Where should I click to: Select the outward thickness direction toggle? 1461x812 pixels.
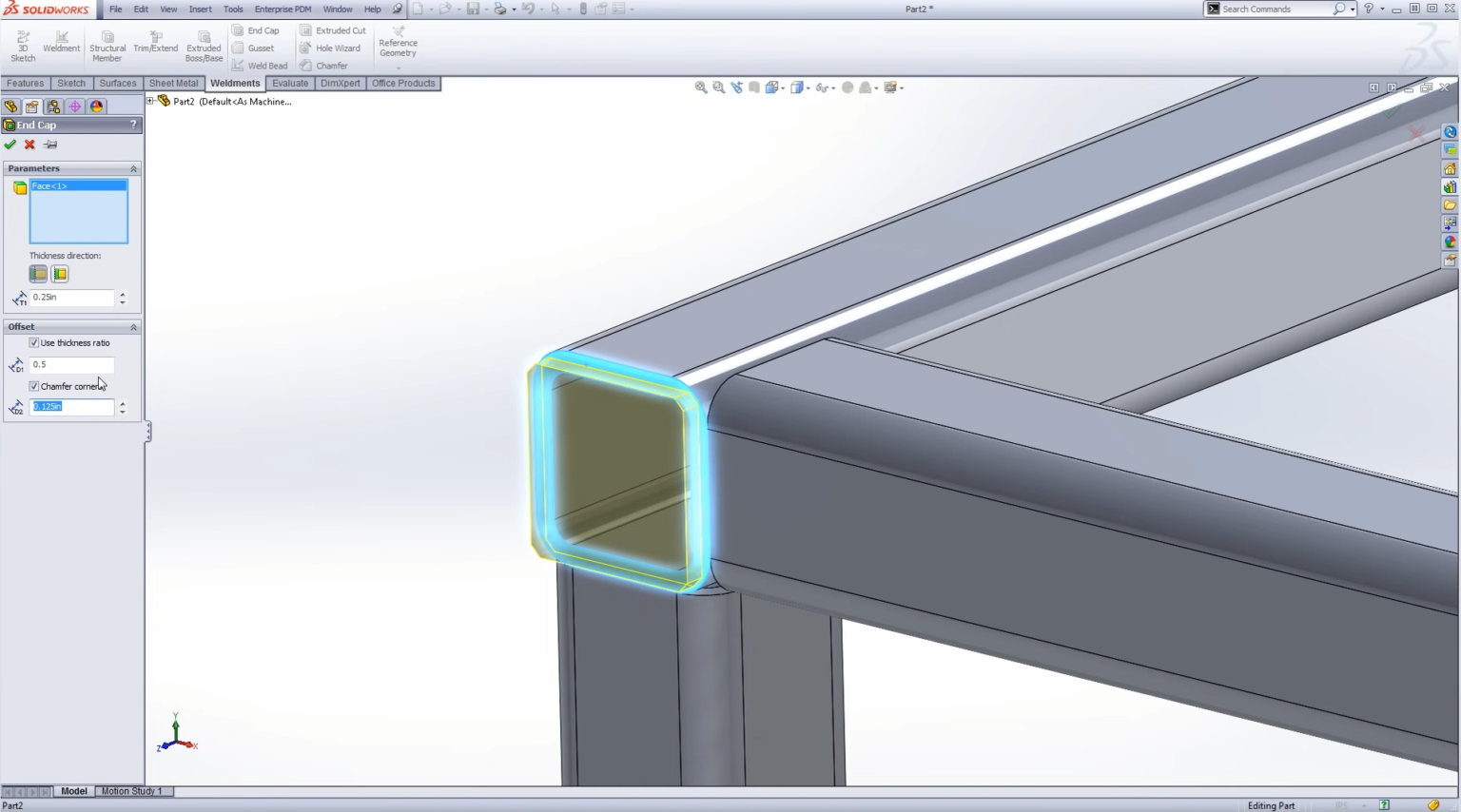click(x=38, y=274)
